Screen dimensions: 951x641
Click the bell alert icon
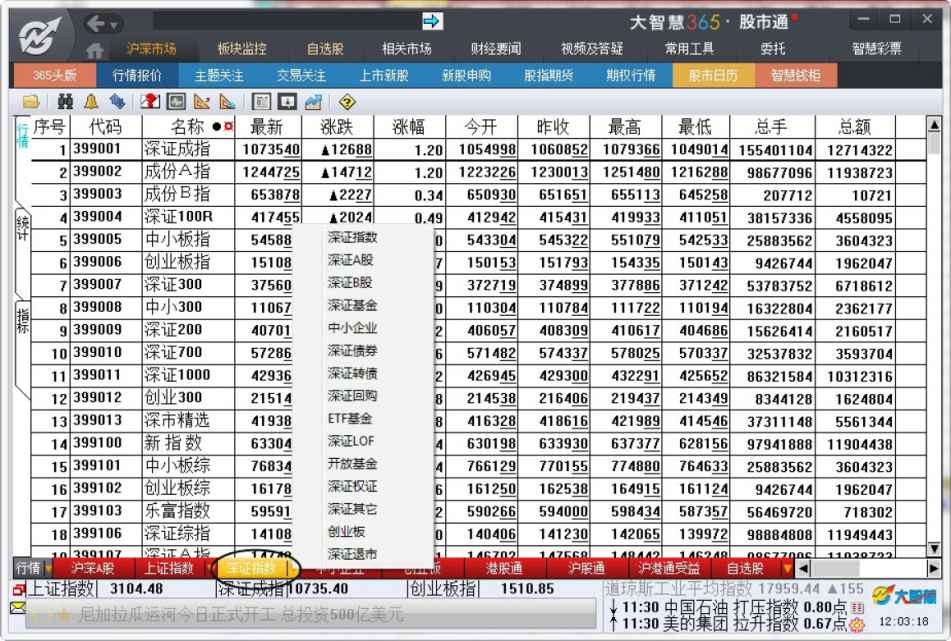(91, 101)
